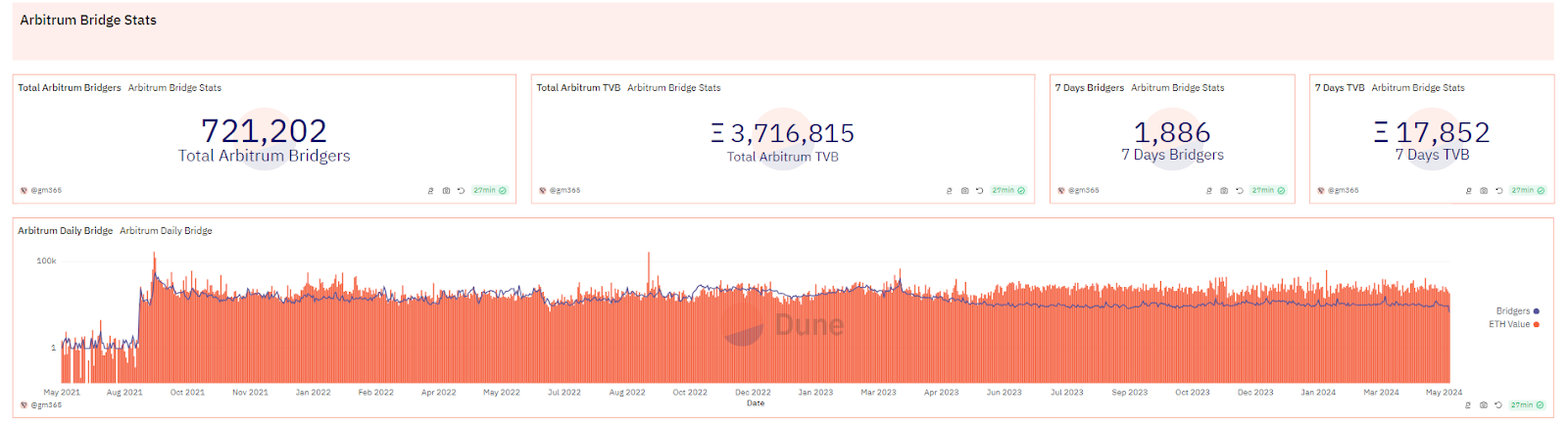Click the Oct 2021 x-axis label
Image resolution: width=1568 pixels, height=424 pixels.
click(187, 393)
